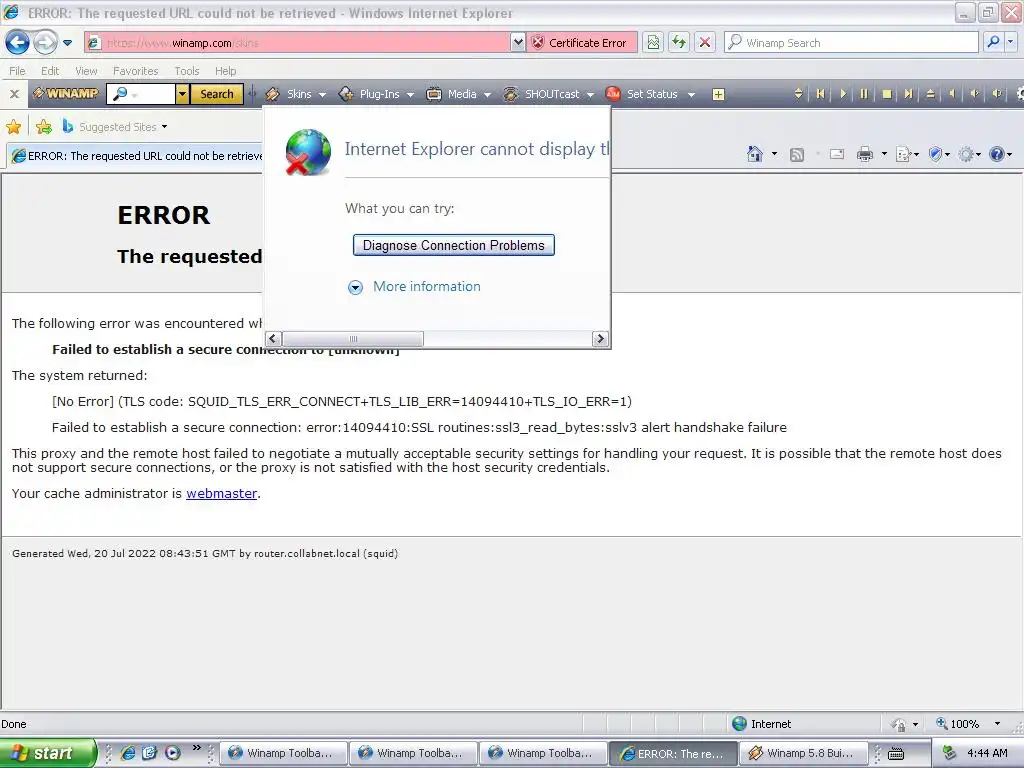Click the green Refresh arrows icon

tap(679, 43)
